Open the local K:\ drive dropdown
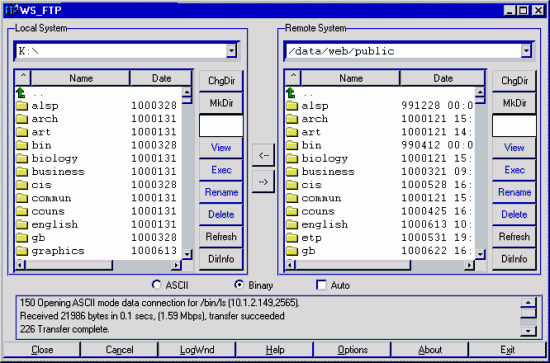 point(231,51)
